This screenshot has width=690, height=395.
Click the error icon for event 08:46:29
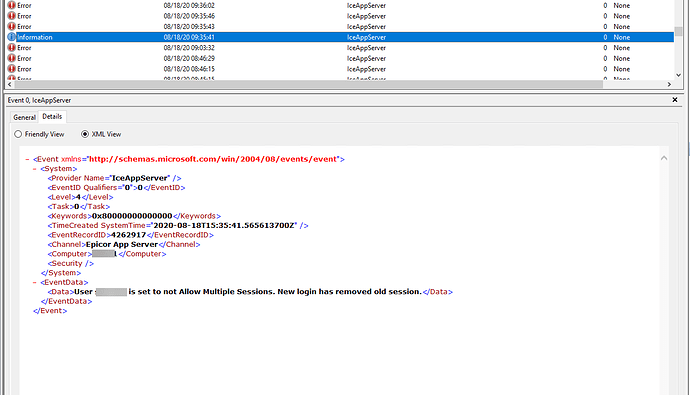click(11, 58)
